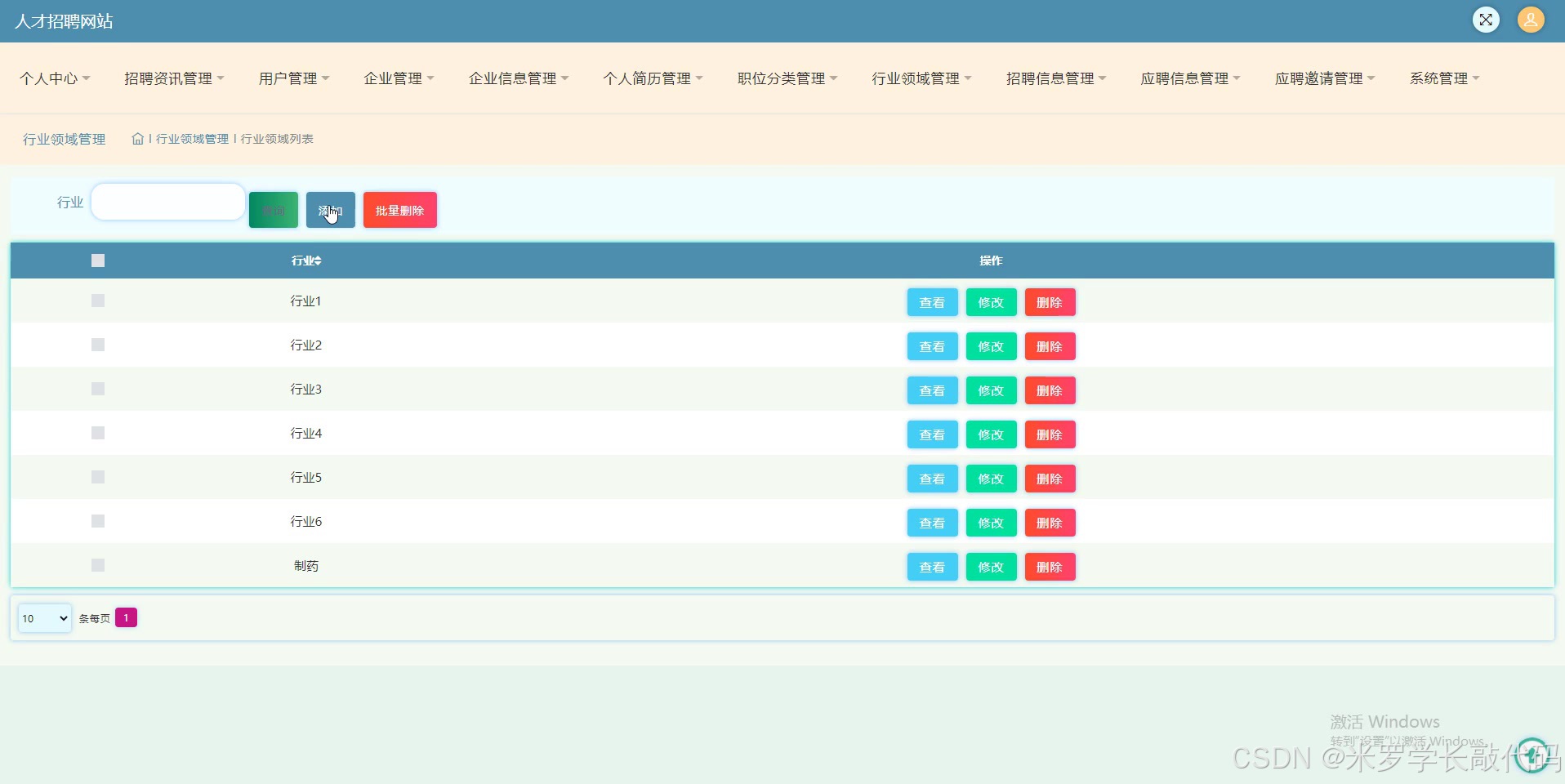Viewport: 1565px width, 784px height.
Task: Click the home icon in the breadcrumb
Action: click(x=137, y=139)
